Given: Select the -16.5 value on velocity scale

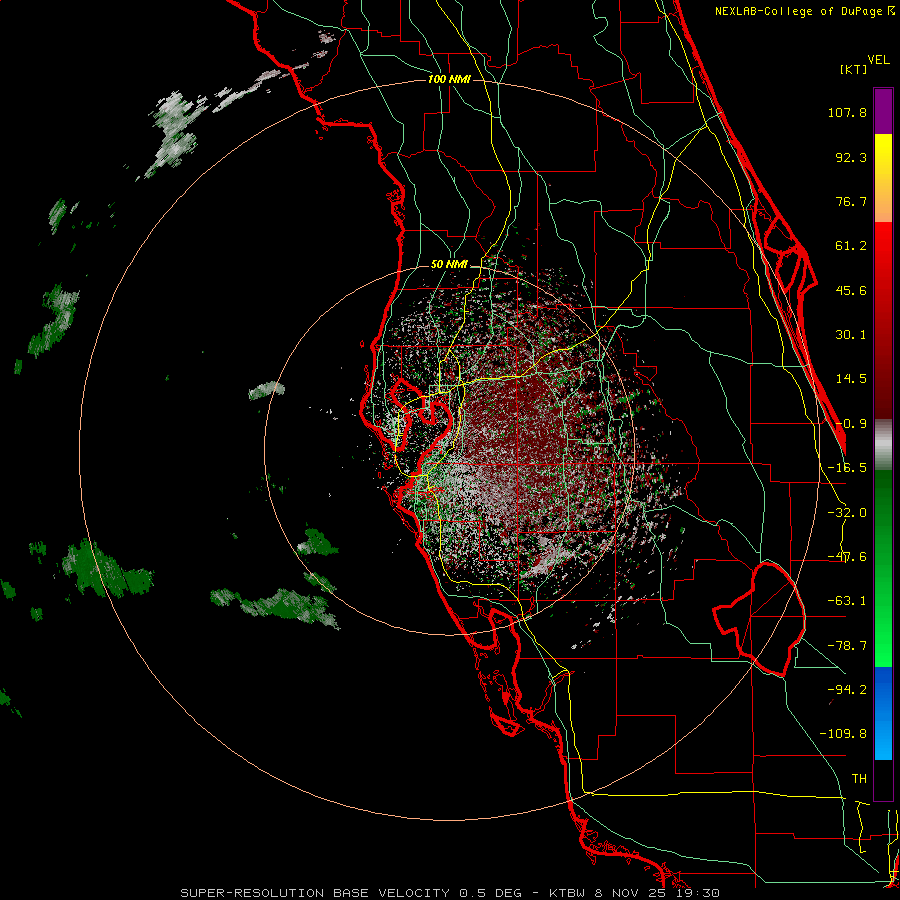Looking at the screenshot, I should (847, 468).
